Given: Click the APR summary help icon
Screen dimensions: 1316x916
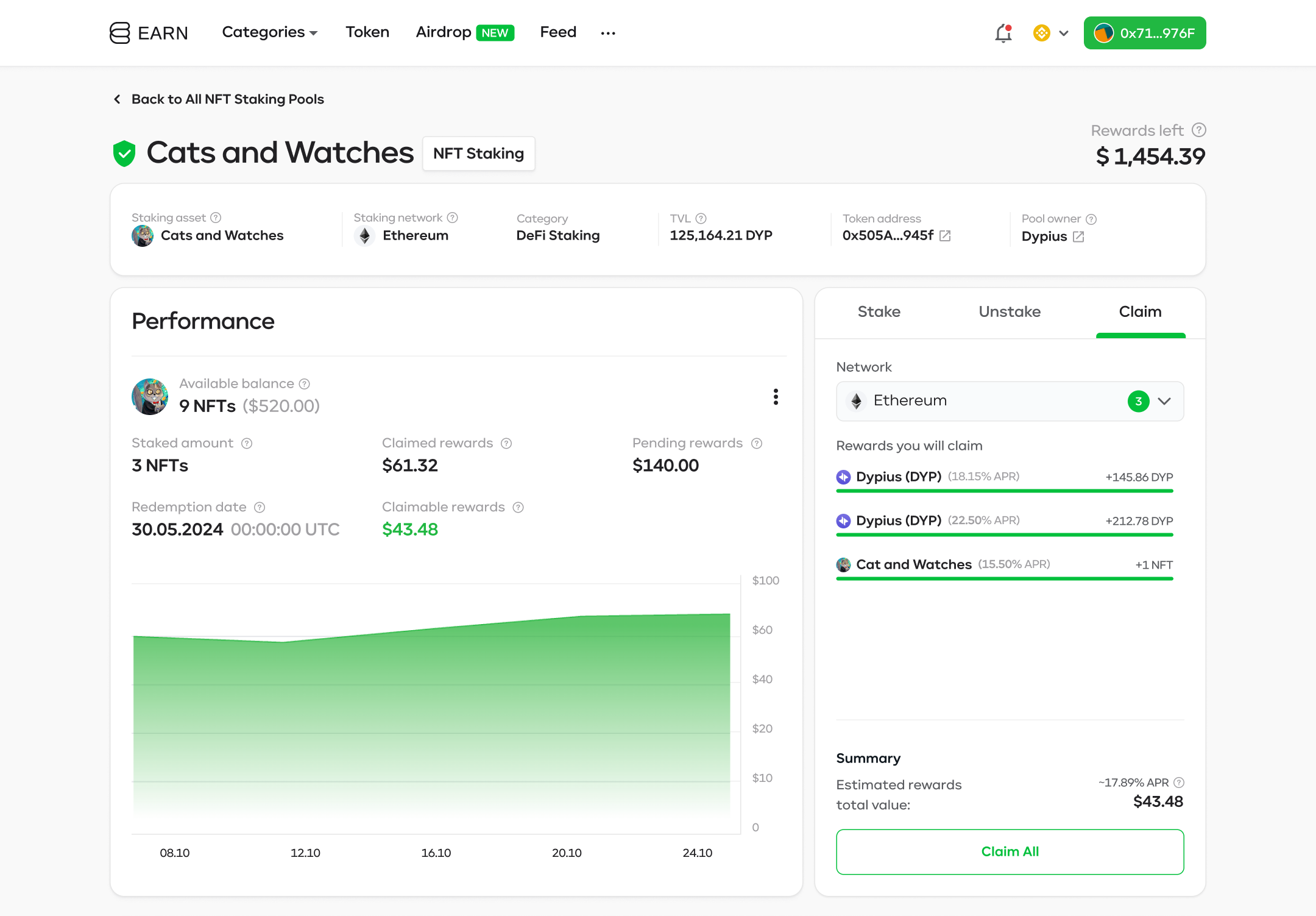Looking at the screenshot, I should [x=1179, y=782].
